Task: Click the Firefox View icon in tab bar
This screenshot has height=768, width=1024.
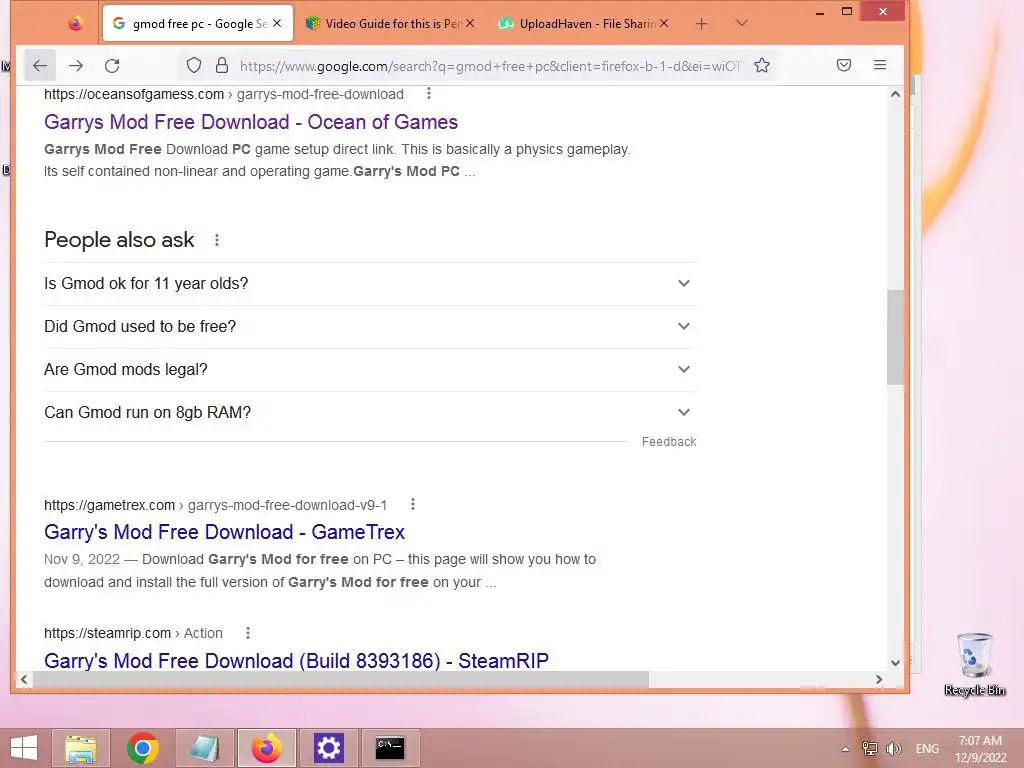Action: pos(75,24)
